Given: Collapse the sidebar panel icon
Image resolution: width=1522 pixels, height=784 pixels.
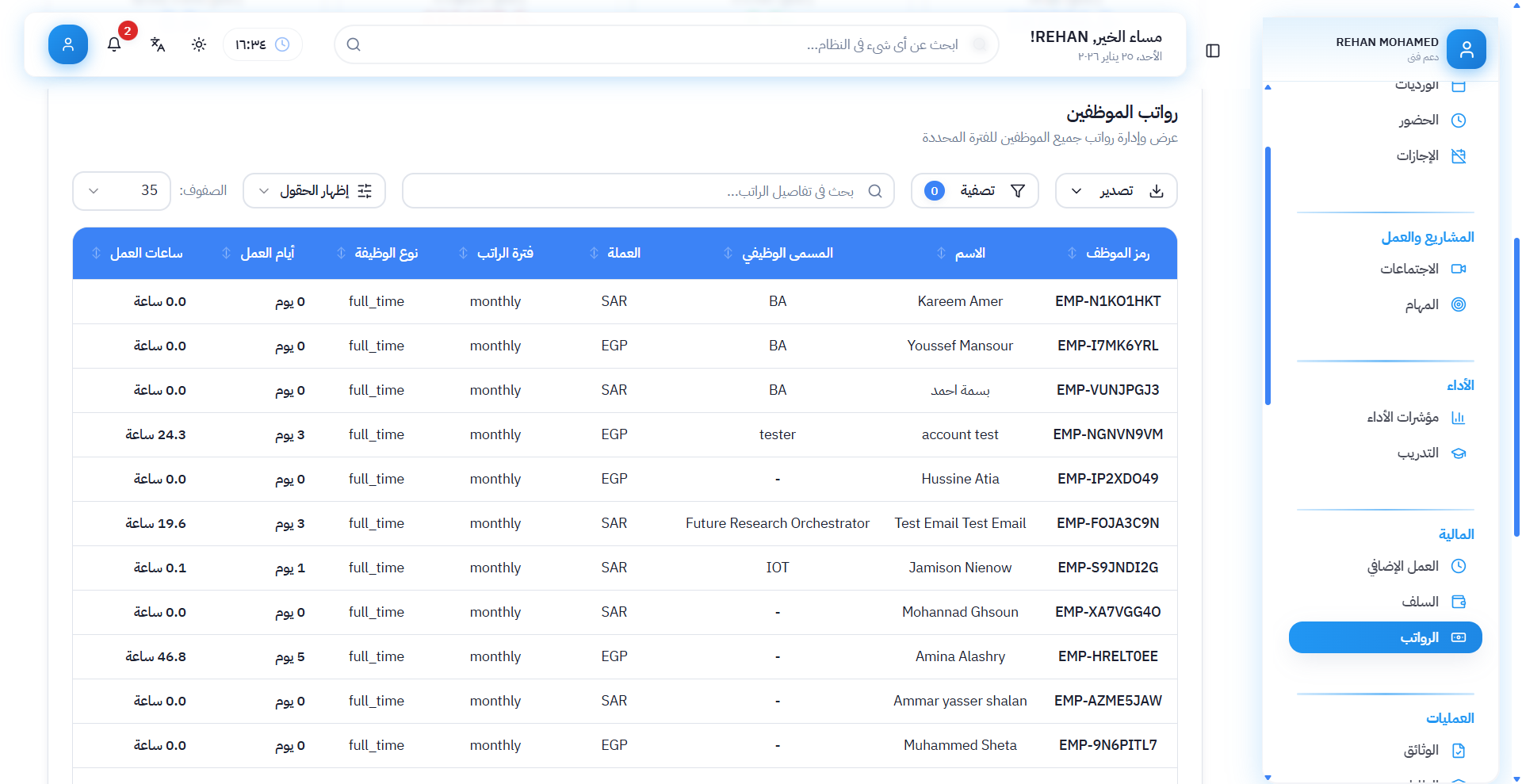Looking at the screenshot, I should [x=1213, y=51].
